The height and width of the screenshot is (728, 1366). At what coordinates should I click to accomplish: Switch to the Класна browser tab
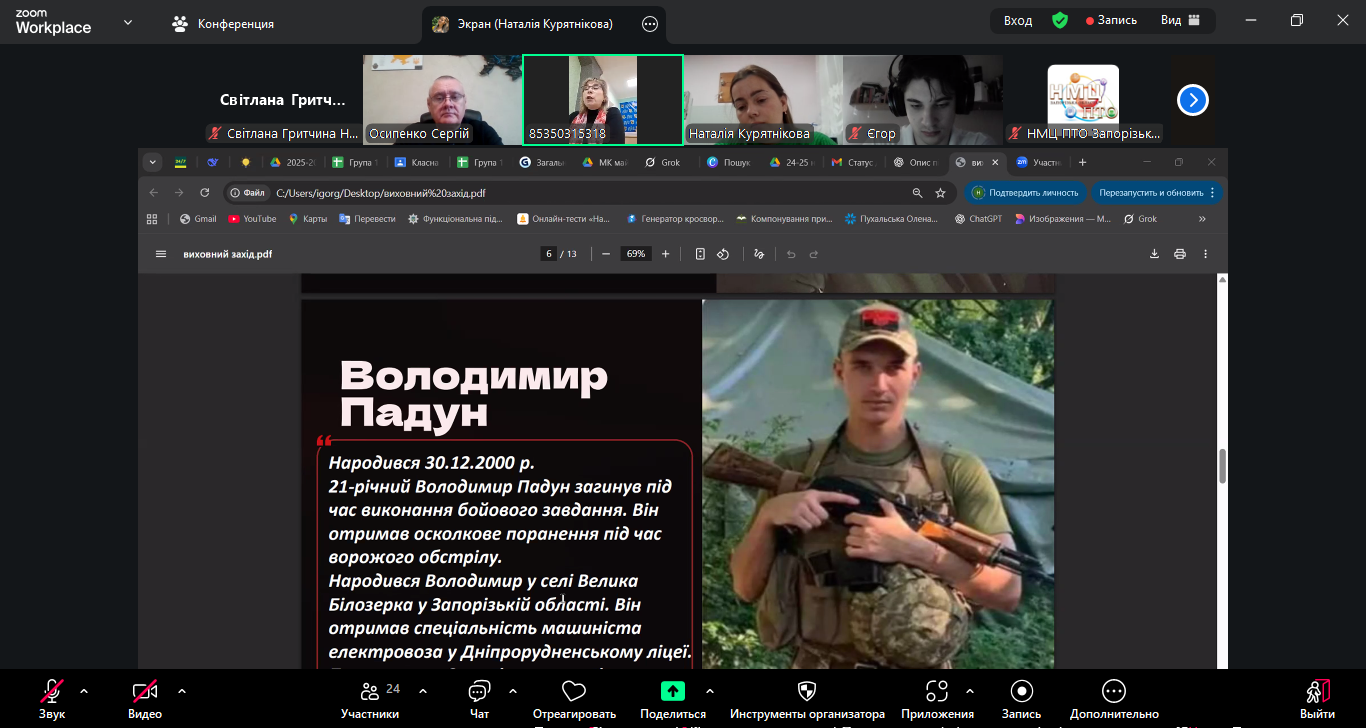coord(417,162)
